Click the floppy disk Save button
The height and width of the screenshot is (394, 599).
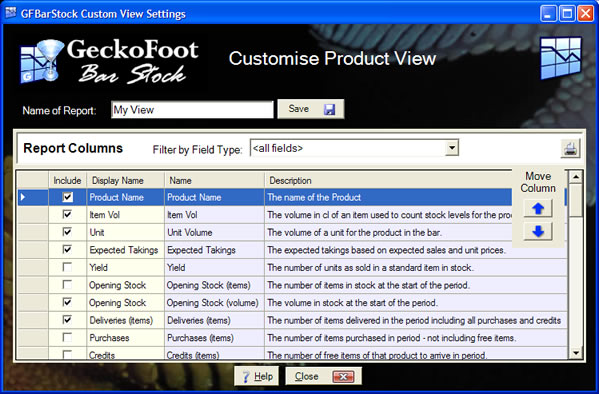tap(311, 109)
